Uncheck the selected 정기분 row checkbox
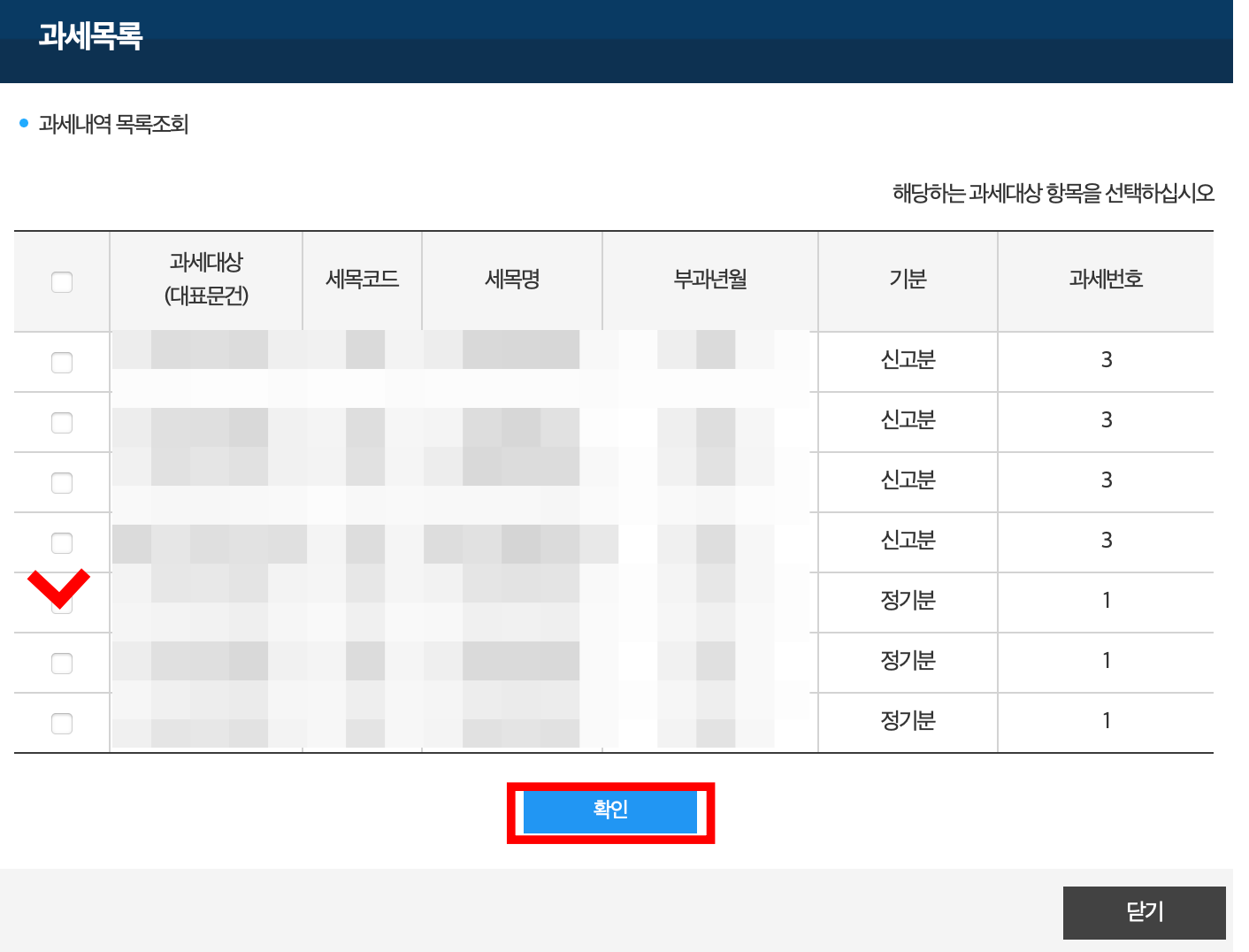 [x=61, y=603]
